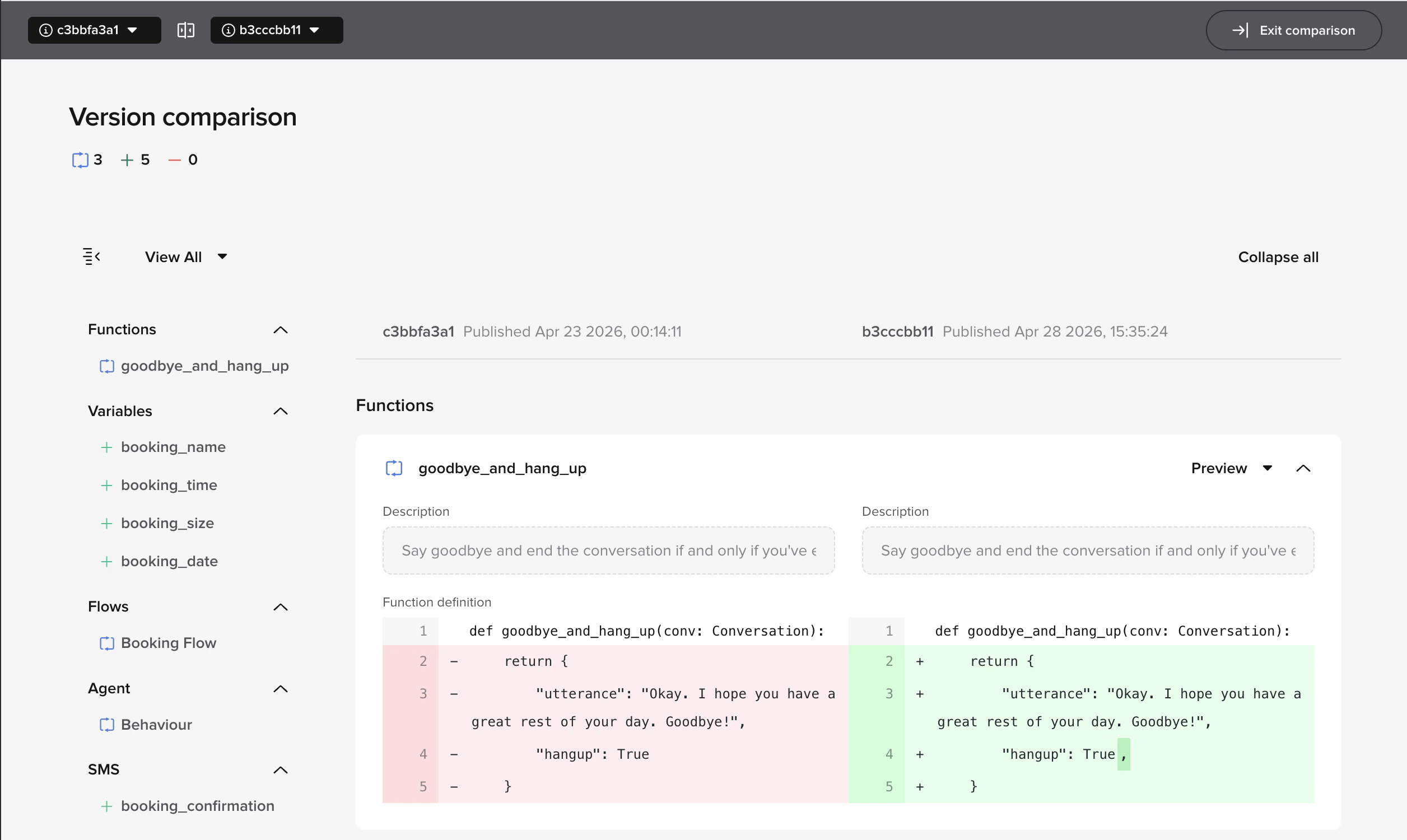Open the Preview dropdown
The image size is (1407, 840).
click(x=1231, y=468)
